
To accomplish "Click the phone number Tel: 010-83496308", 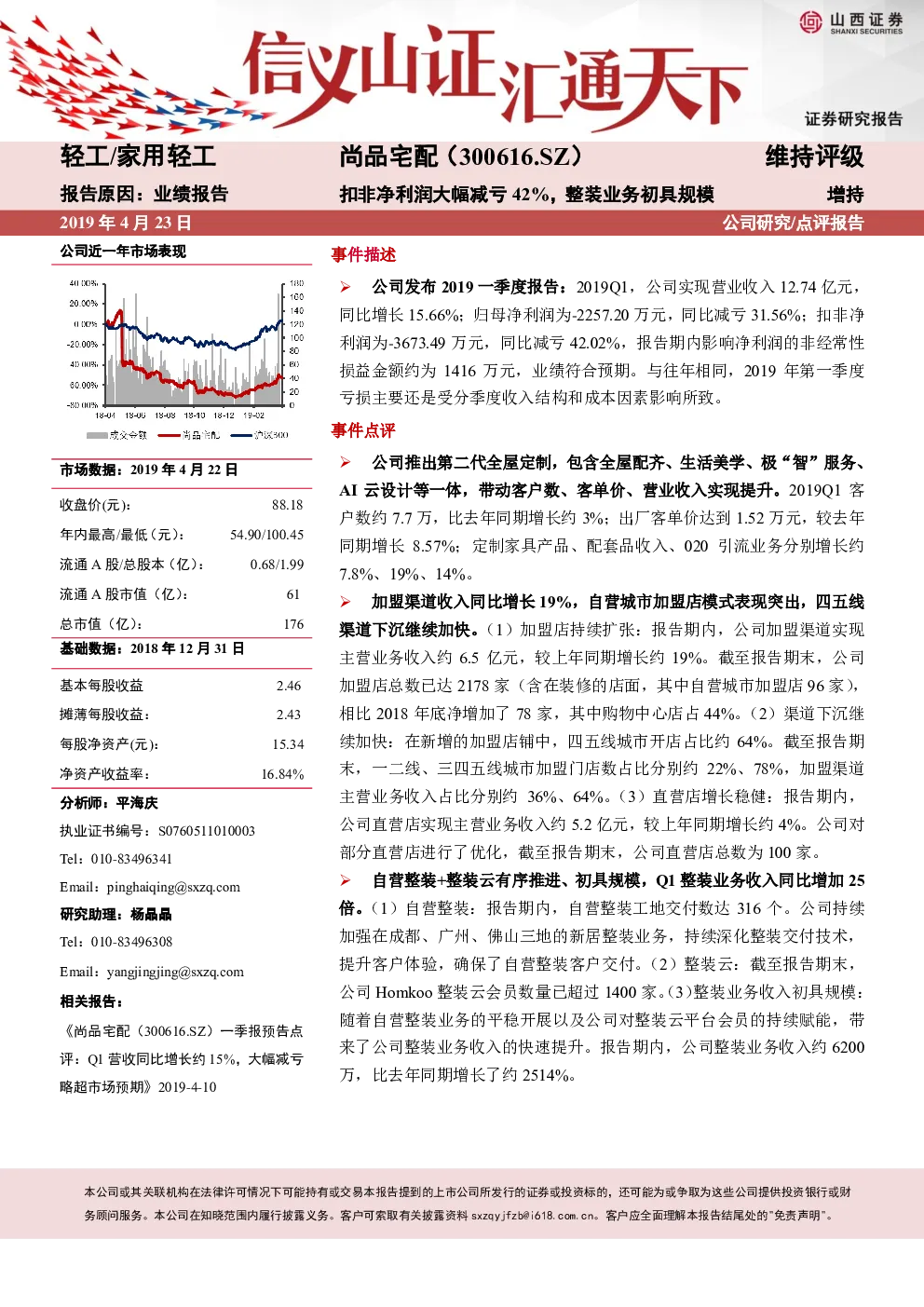I will [116, 942].
